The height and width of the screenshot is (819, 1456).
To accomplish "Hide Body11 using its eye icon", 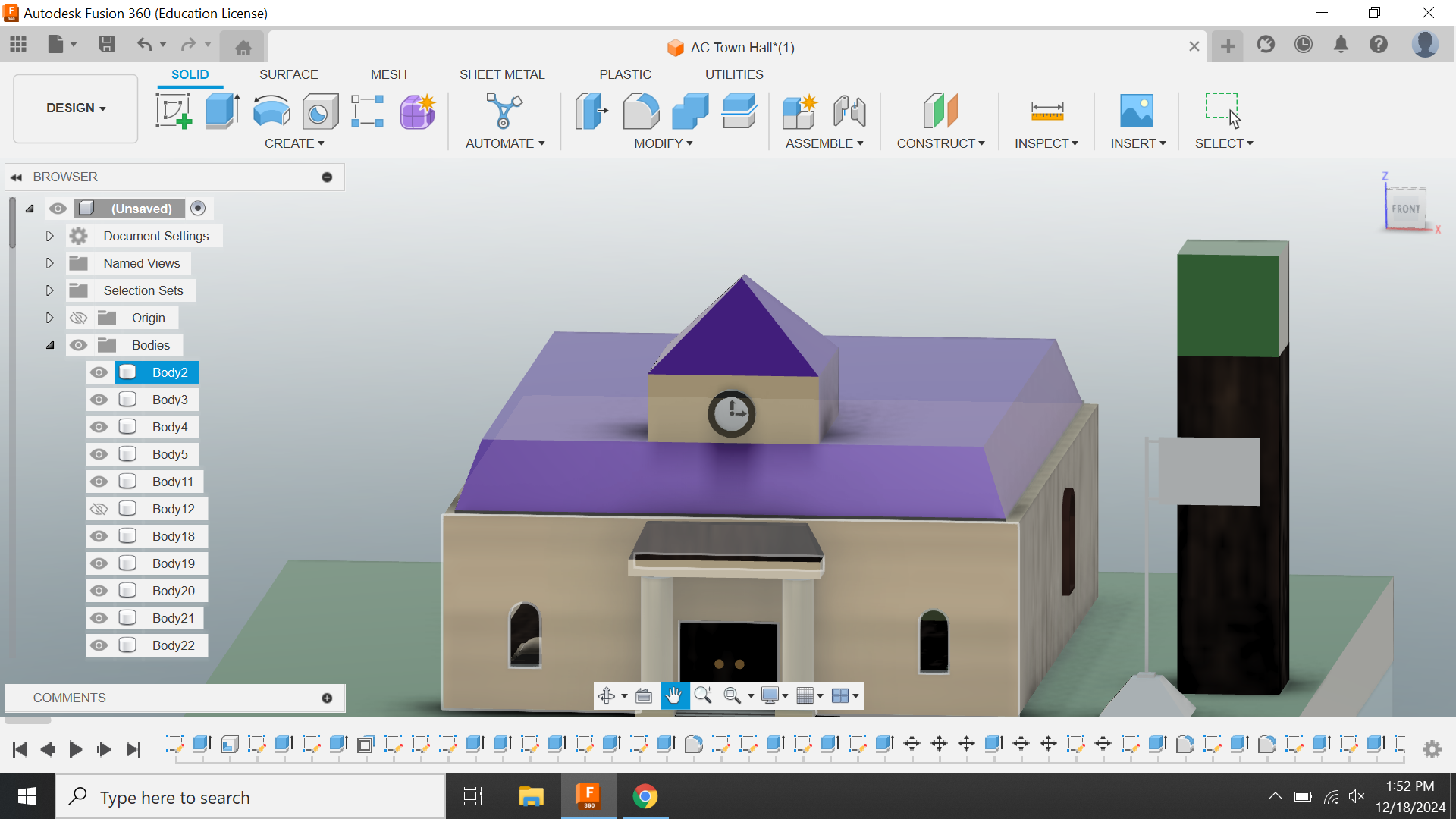I will 99,482.
